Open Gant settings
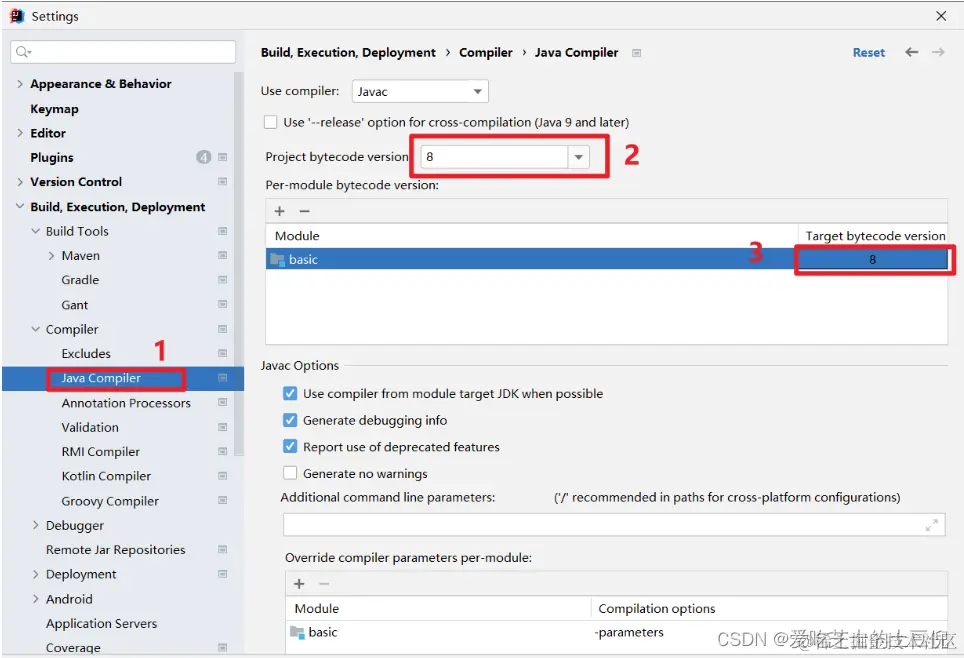This screenshot has width=964, height=658. [74, 305]
